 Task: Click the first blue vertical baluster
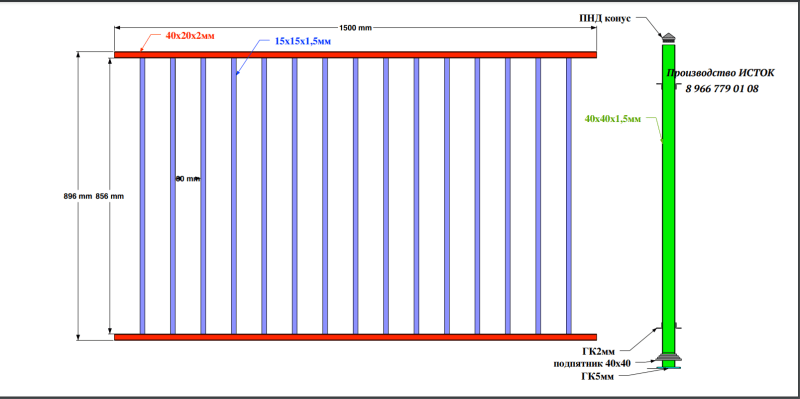(x=142, y=196)
